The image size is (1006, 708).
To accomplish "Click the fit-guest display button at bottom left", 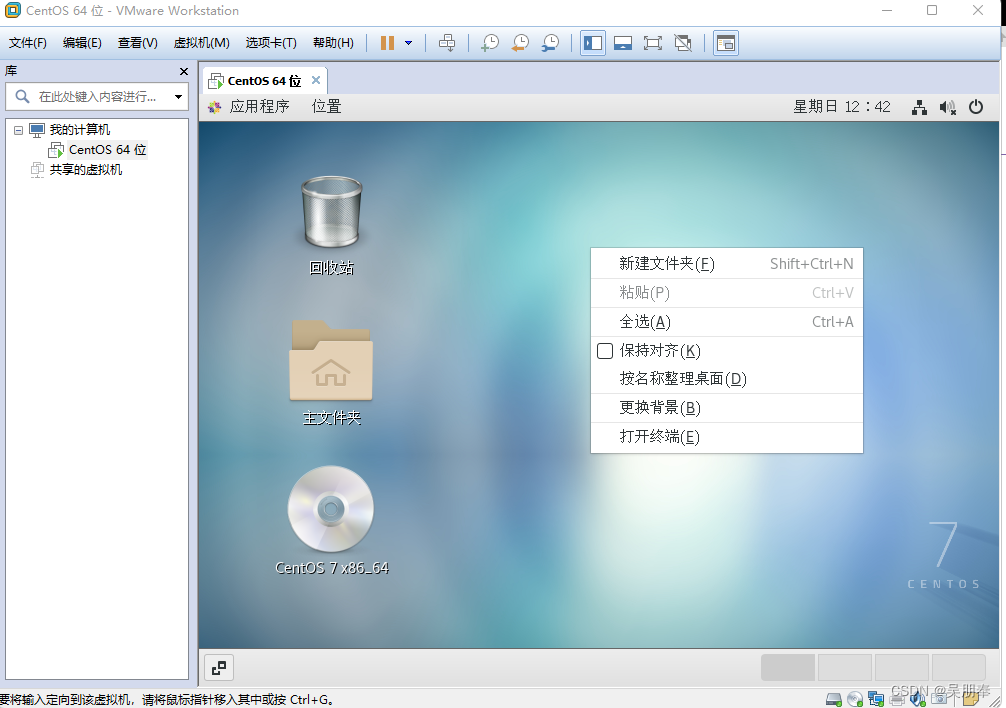I will (x=218, y=668).
